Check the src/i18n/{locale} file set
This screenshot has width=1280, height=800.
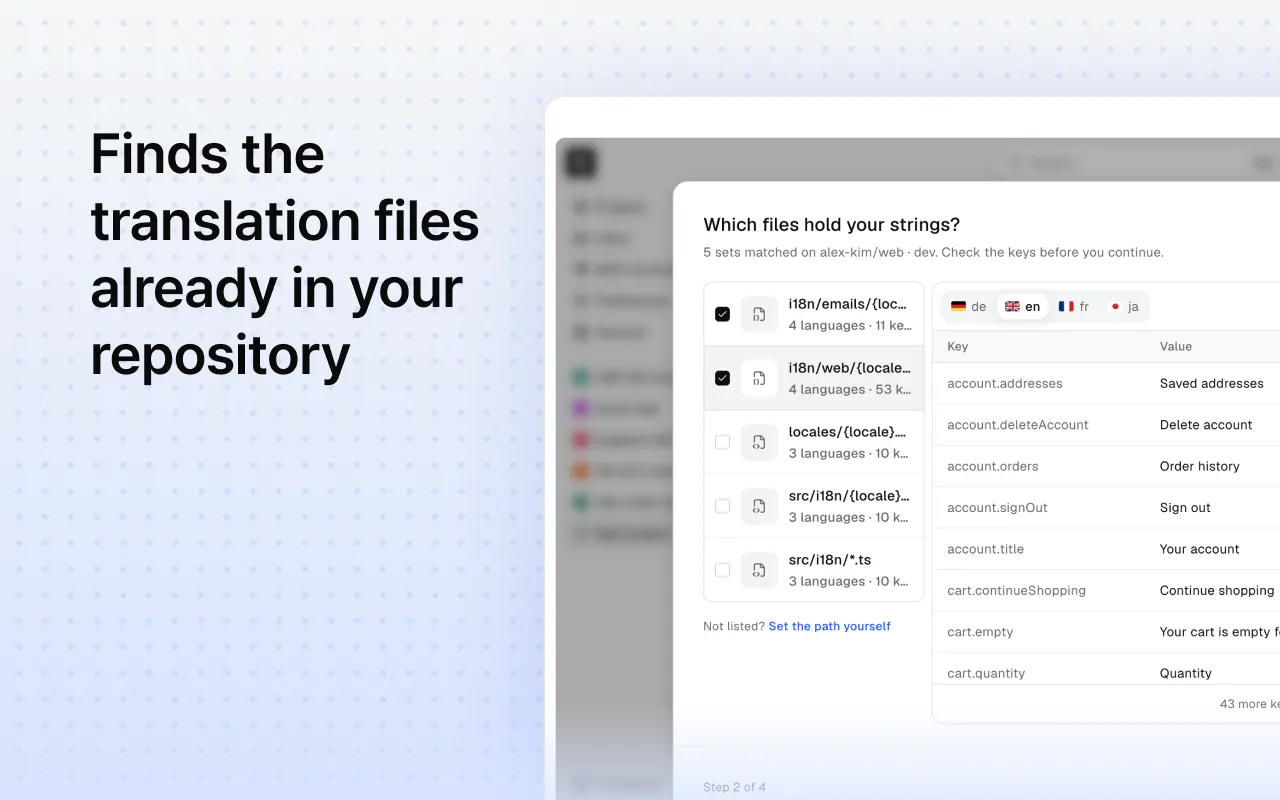722,506
